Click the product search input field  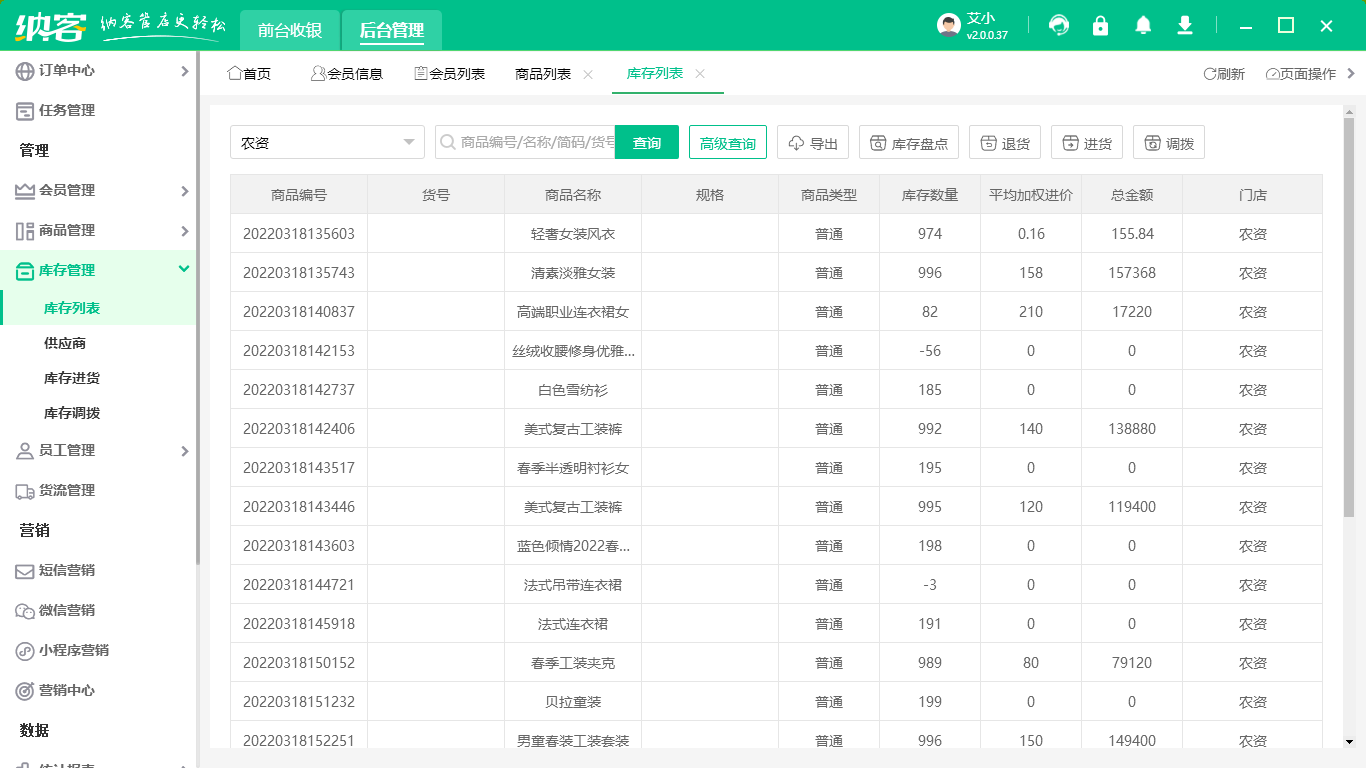click(530, 142)
